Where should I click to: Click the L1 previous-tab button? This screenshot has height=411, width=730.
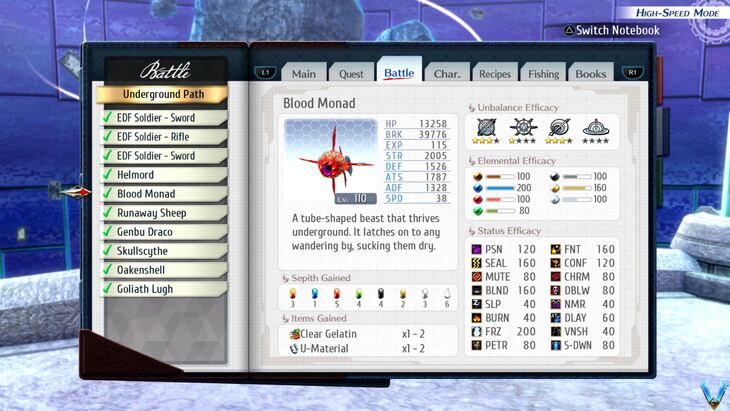[x=265, y=73]
